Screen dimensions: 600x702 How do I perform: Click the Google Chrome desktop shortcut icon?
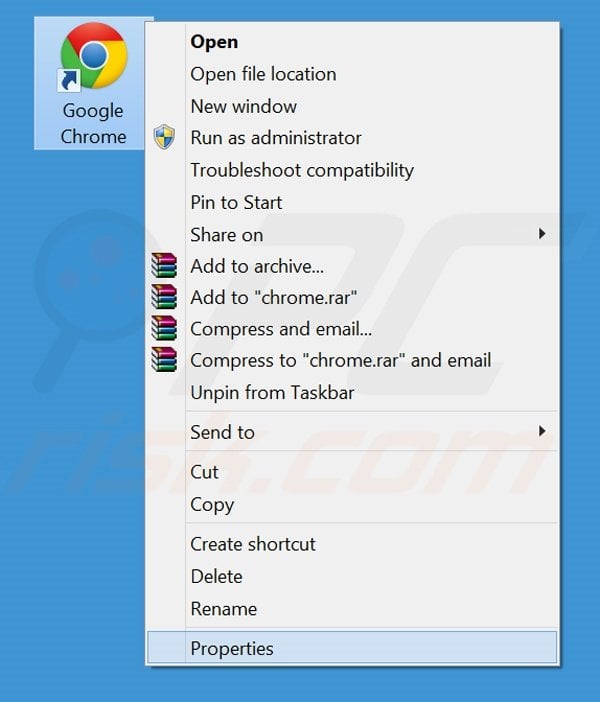click(93, 58)
